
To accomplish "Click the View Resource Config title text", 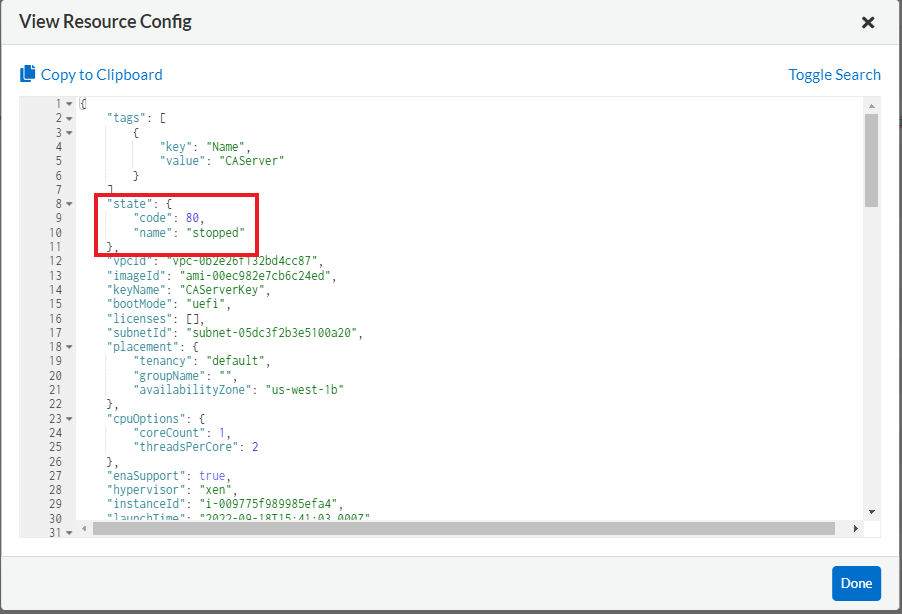I will pos(105,21).
